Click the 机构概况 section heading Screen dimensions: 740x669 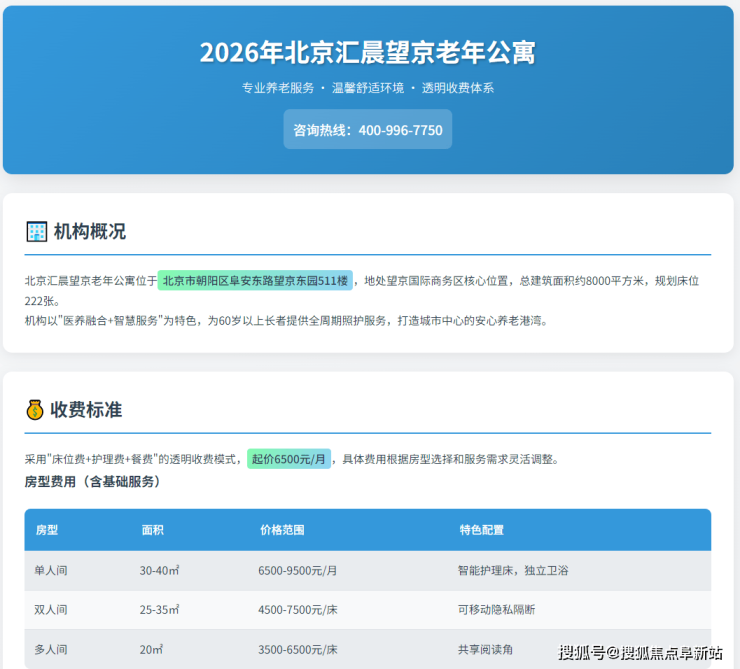(x=90, y=232)
